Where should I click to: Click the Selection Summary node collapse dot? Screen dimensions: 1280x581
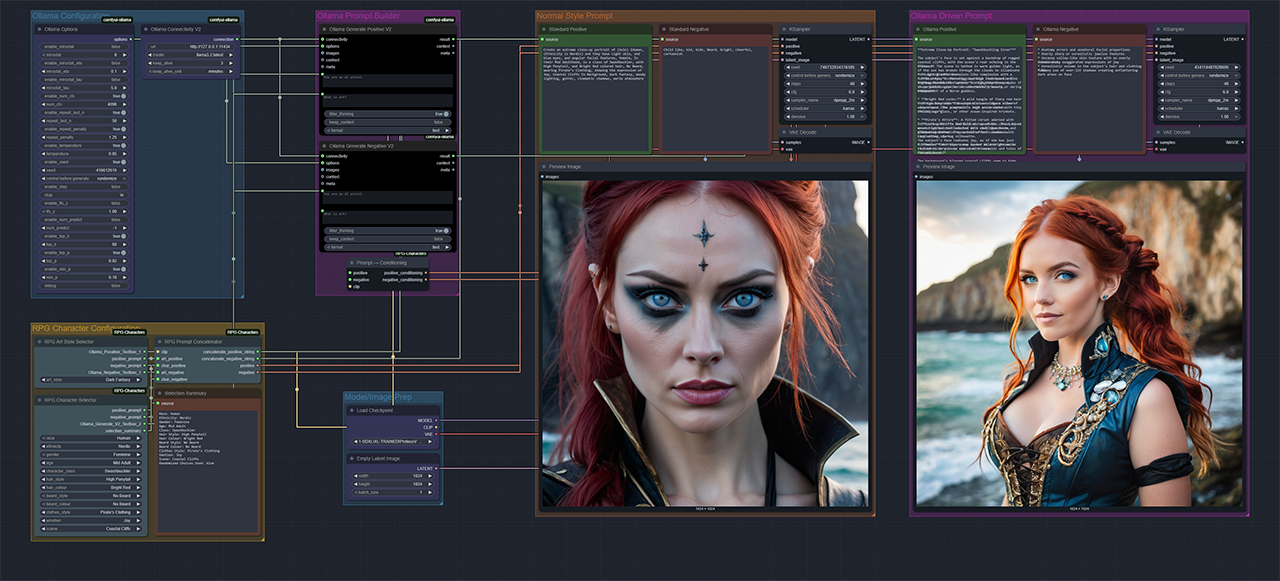click(x=160, y=392)
